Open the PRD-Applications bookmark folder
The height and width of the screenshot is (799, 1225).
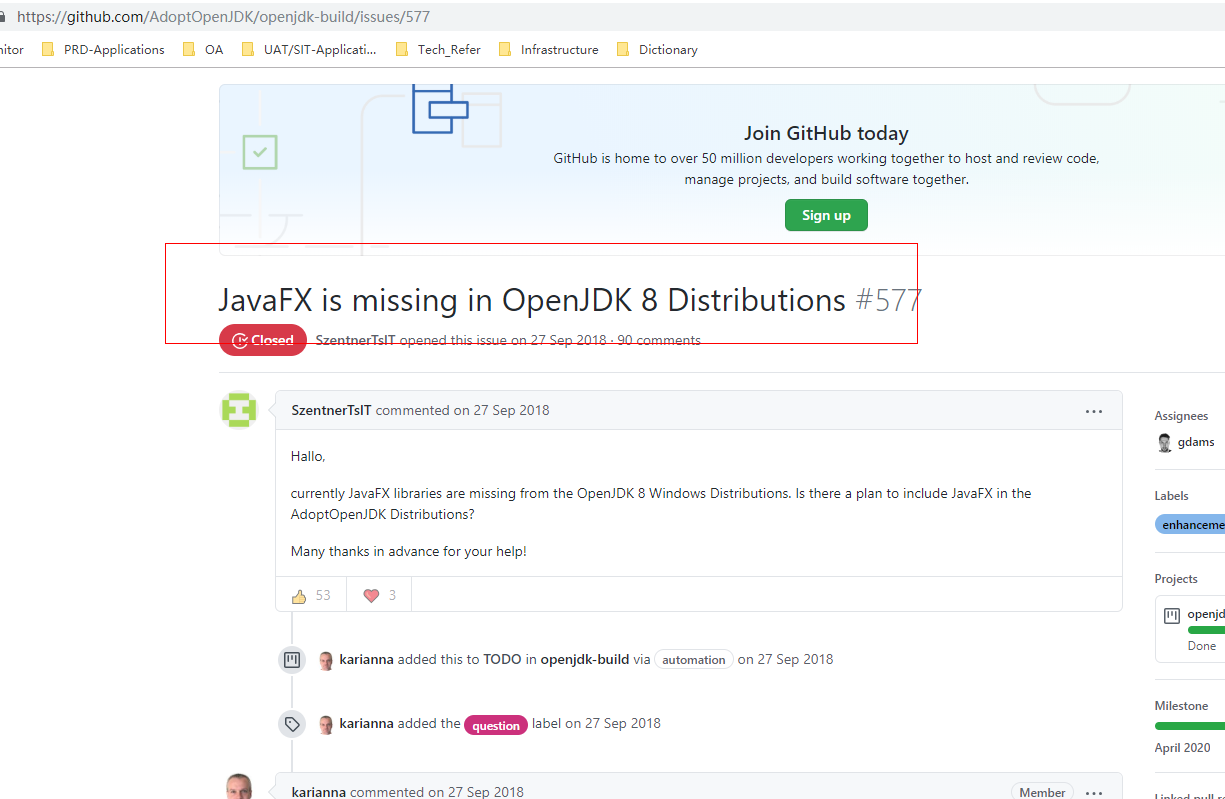coord(103,49)
